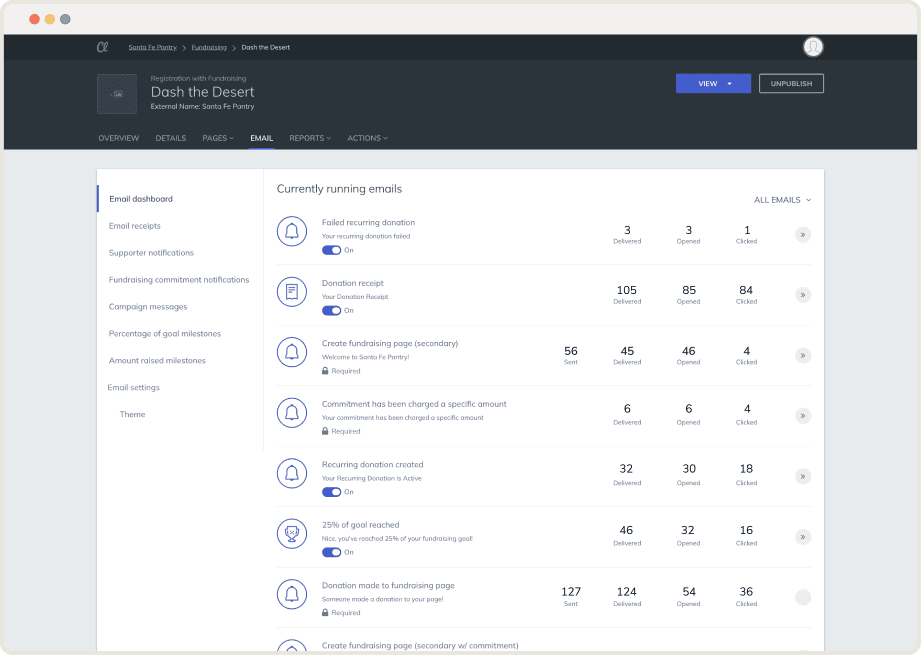Expand the ACTIONS menu
This screenshot has height=655, width=921.
(x=367, y=138)
